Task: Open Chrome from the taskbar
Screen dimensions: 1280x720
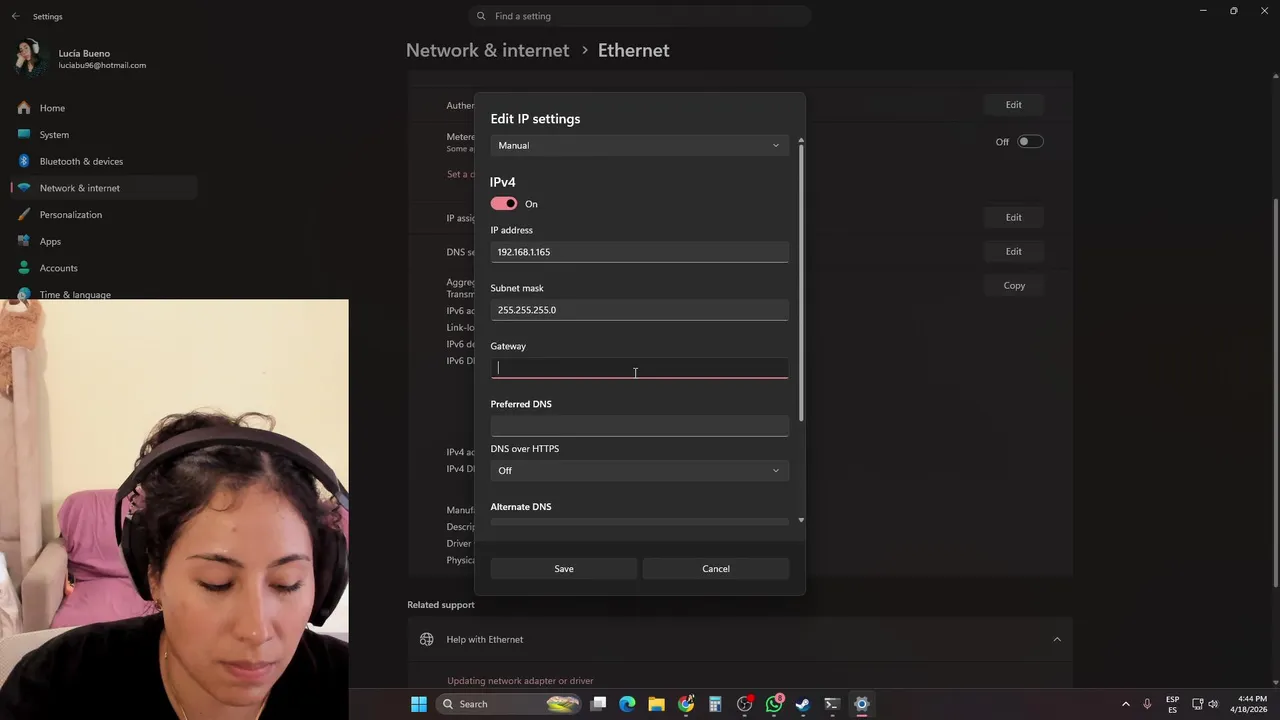Action: (686, 704)
